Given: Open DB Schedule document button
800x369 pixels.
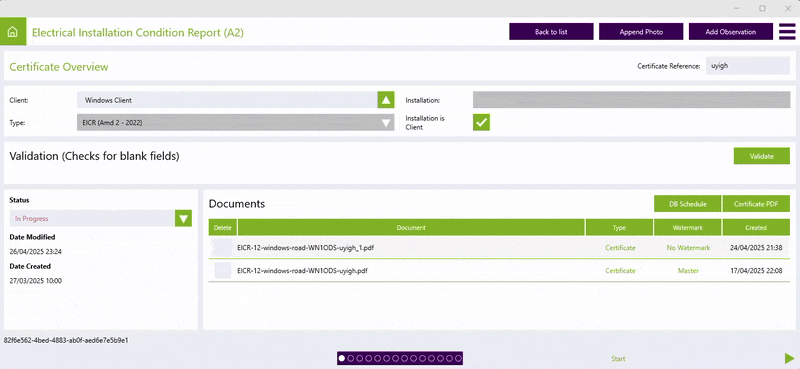Looking at the screenshot, I should click(x=688, y=204).
